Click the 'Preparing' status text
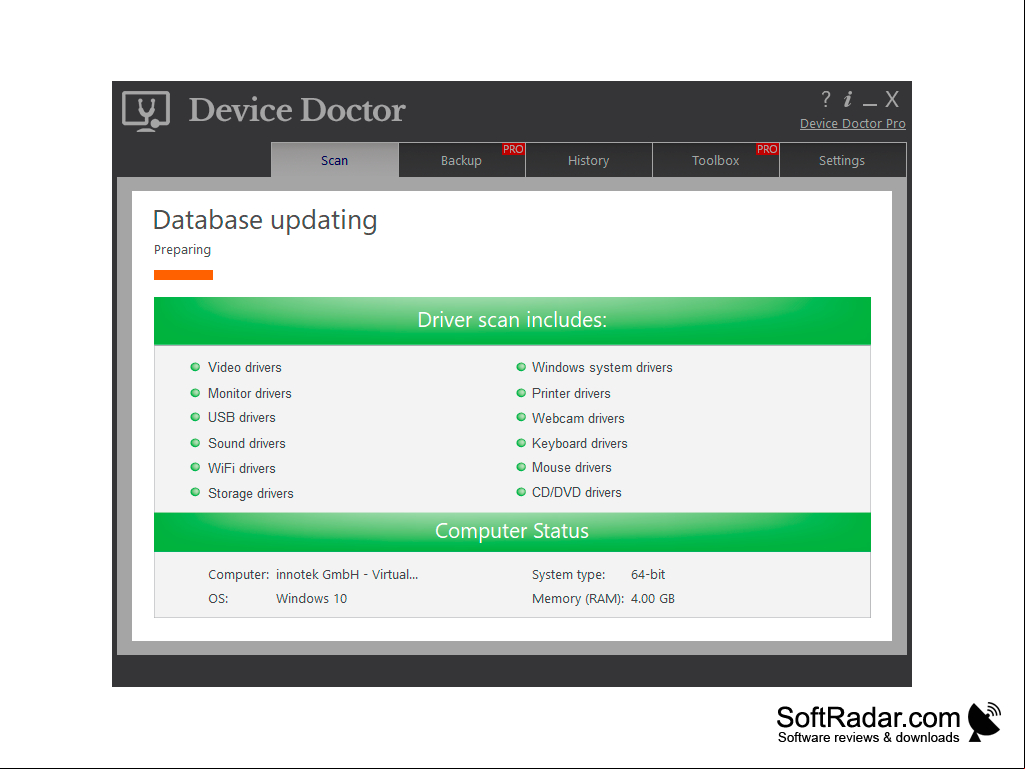 pos(182,250)
